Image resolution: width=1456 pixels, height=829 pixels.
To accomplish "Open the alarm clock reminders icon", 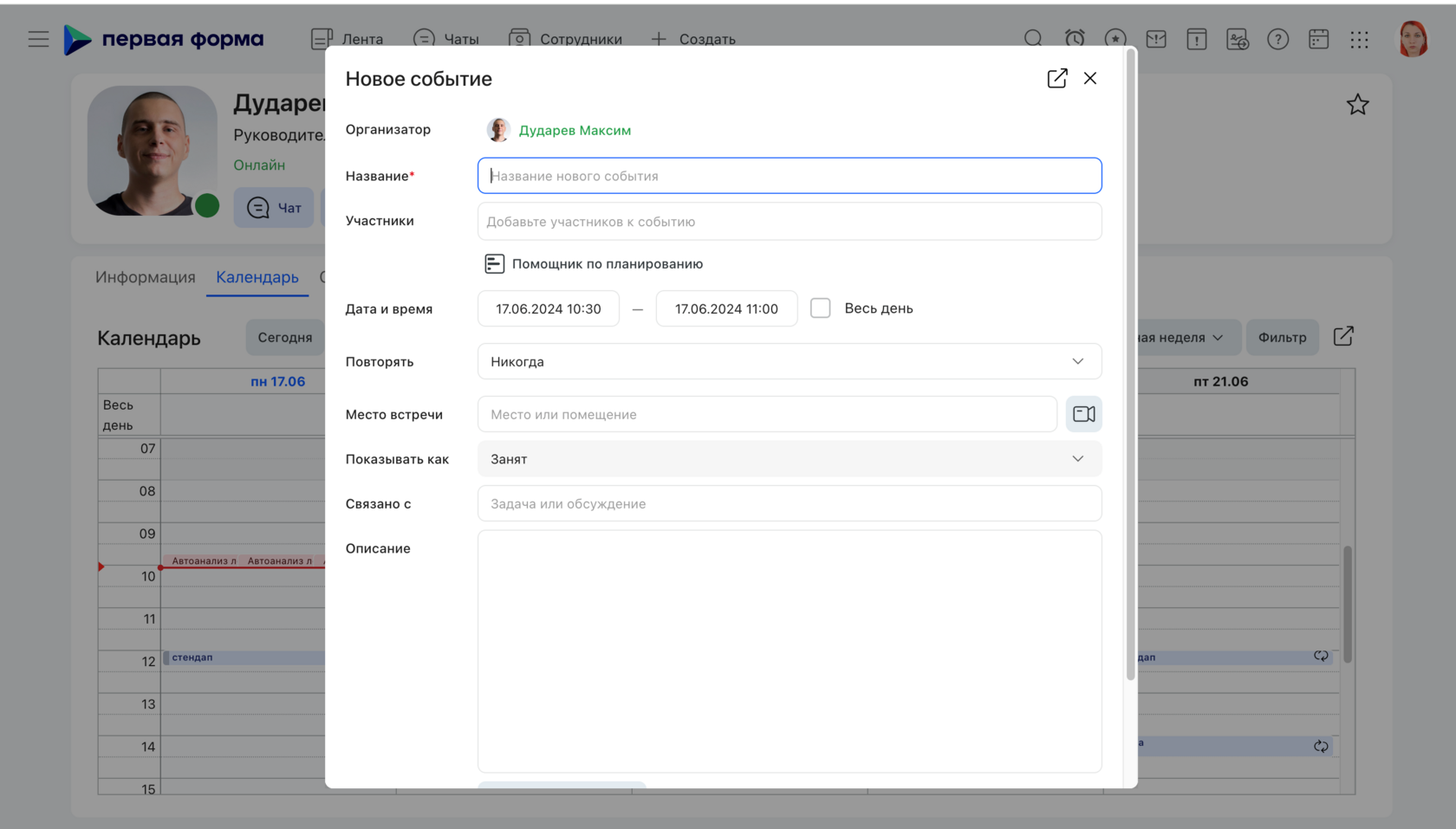I will click(x=1075, y=39).
